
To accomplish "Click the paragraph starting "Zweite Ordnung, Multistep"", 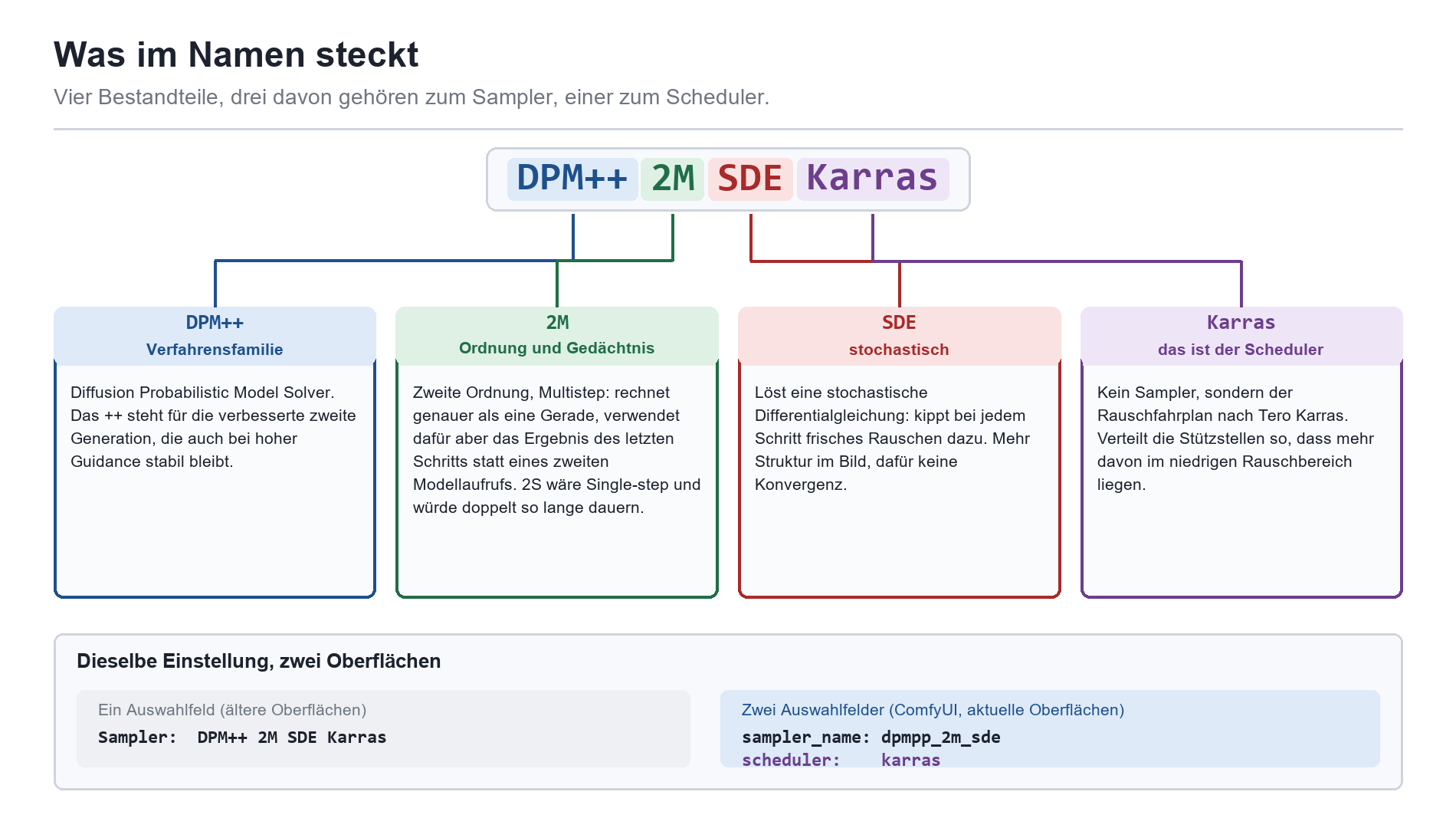I will tap(557, 450).
